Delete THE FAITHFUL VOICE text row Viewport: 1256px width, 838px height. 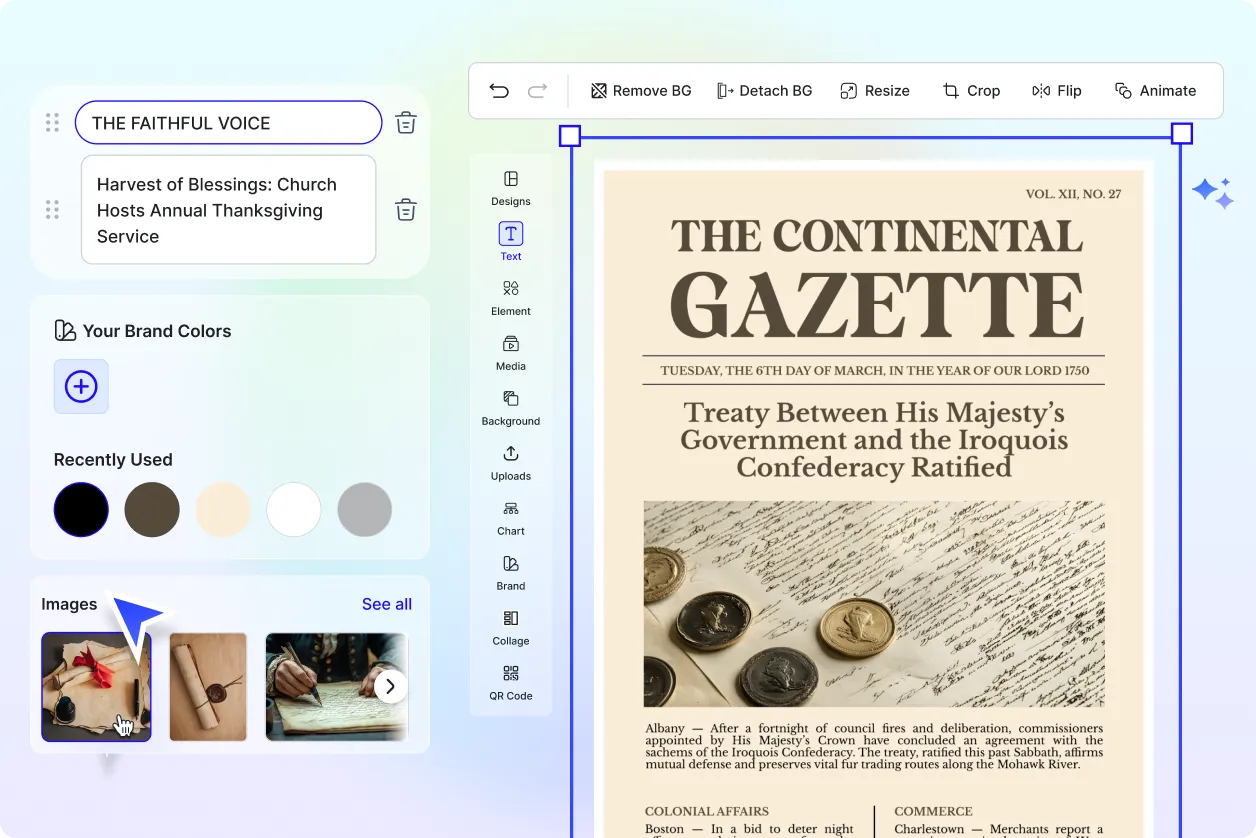click(x=406, y=123)
